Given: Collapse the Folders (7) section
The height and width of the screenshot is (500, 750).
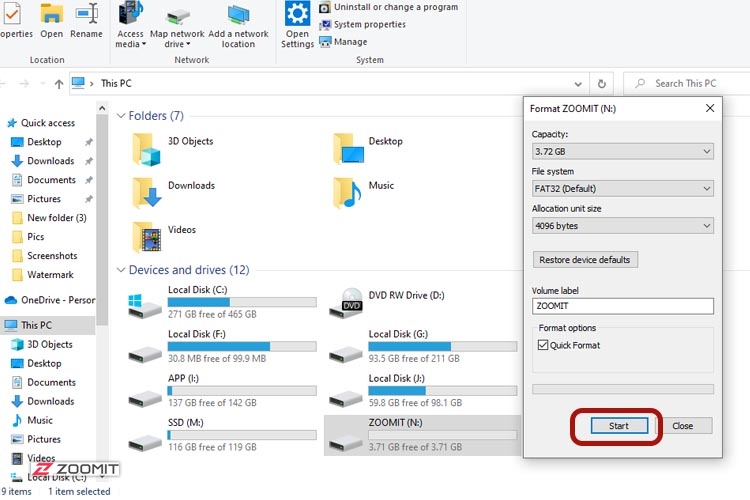Looking at the screenshot, I should point(122,116).
